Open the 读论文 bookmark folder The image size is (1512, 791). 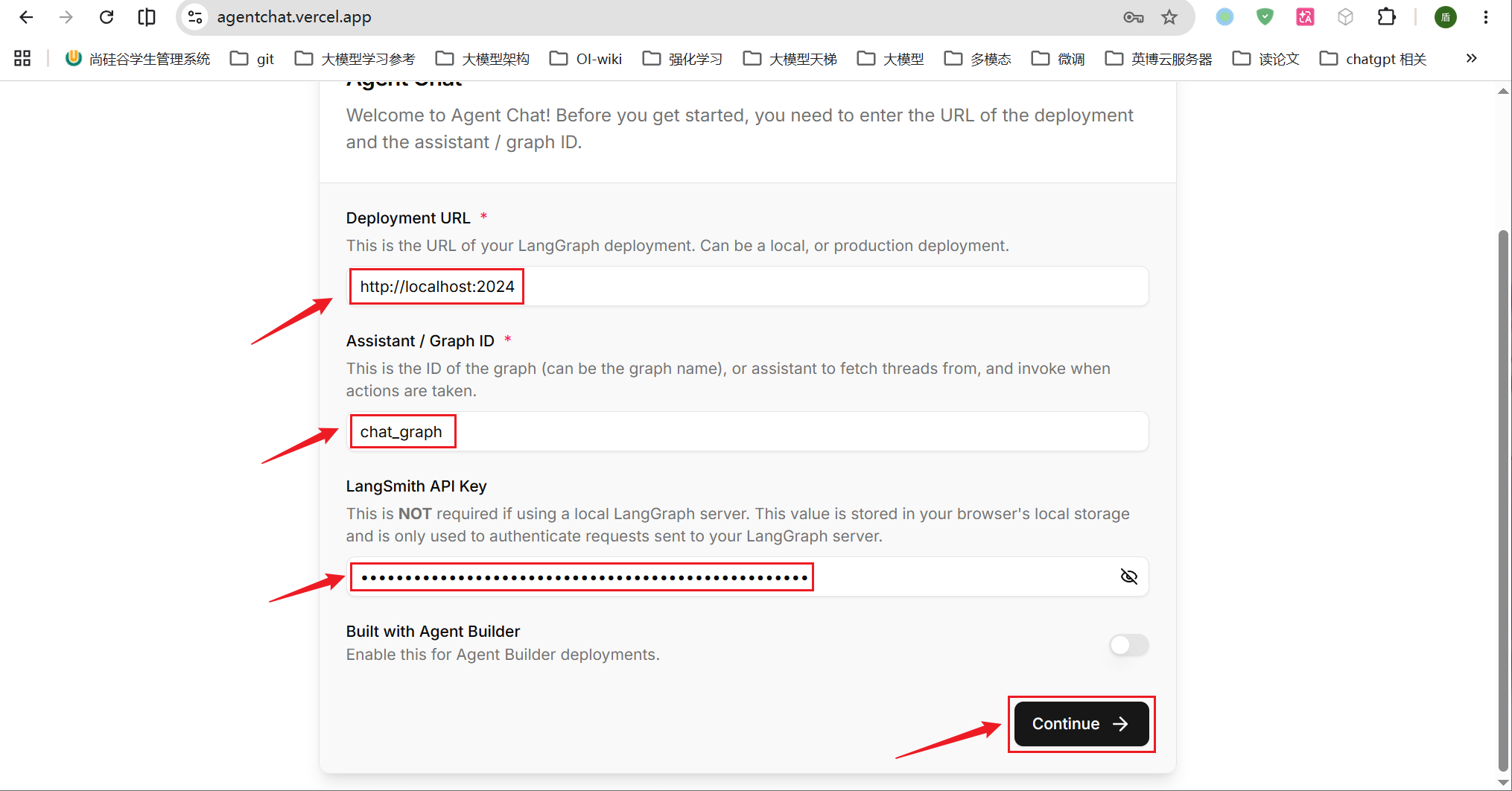1266,59
